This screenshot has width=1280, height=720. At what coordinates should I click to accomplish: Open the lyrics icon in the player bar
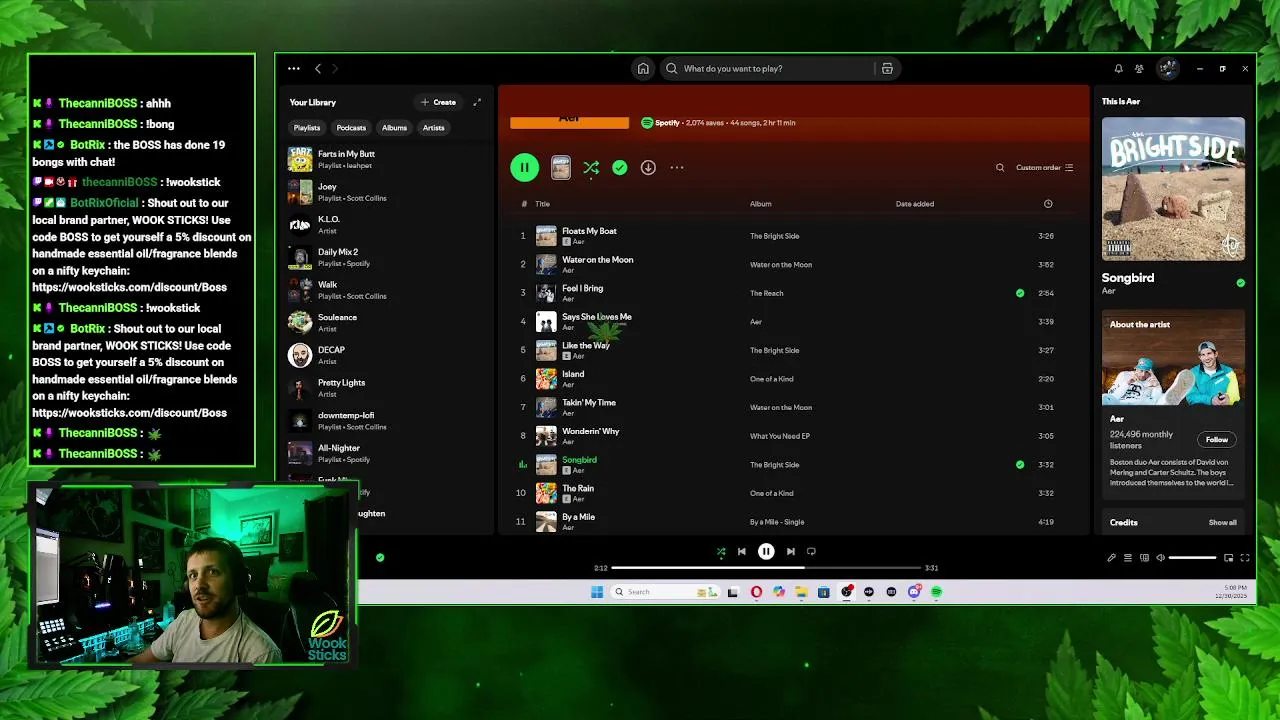pyautogui.click(x=1111, y=558)
